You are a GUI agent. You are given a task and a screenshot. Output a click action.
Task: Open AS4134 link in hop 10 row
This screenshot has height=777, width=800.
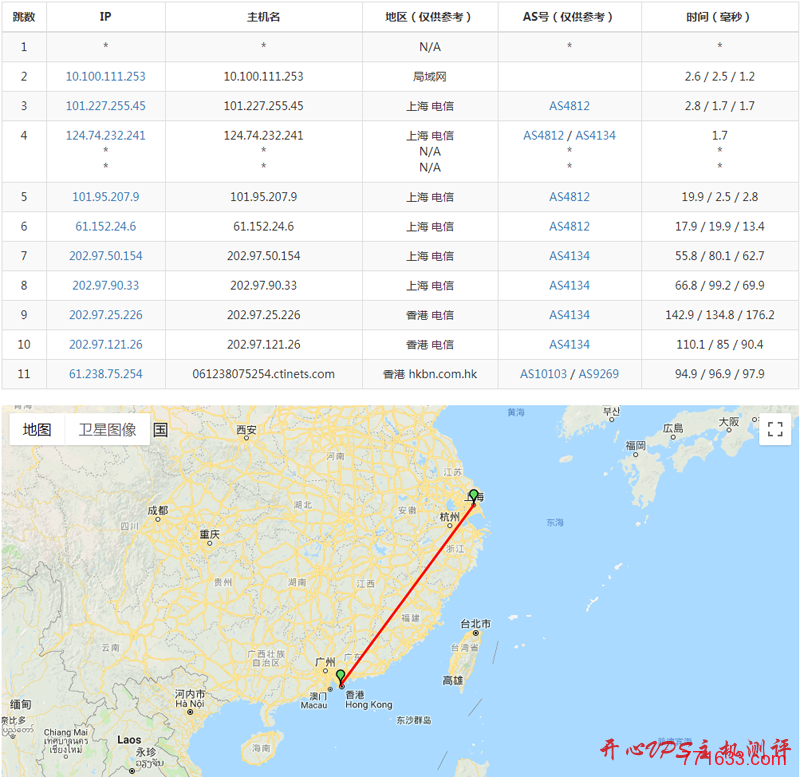pos(569,345)
